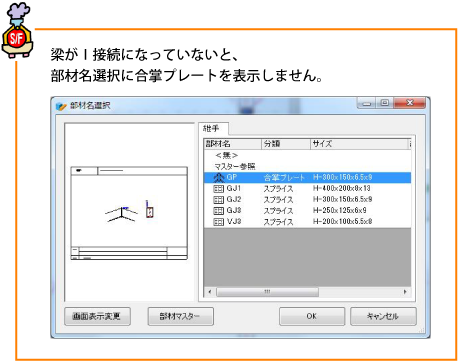Select size H-250x125x6x9 cell
458x361 pixels.
click(340, 210)
